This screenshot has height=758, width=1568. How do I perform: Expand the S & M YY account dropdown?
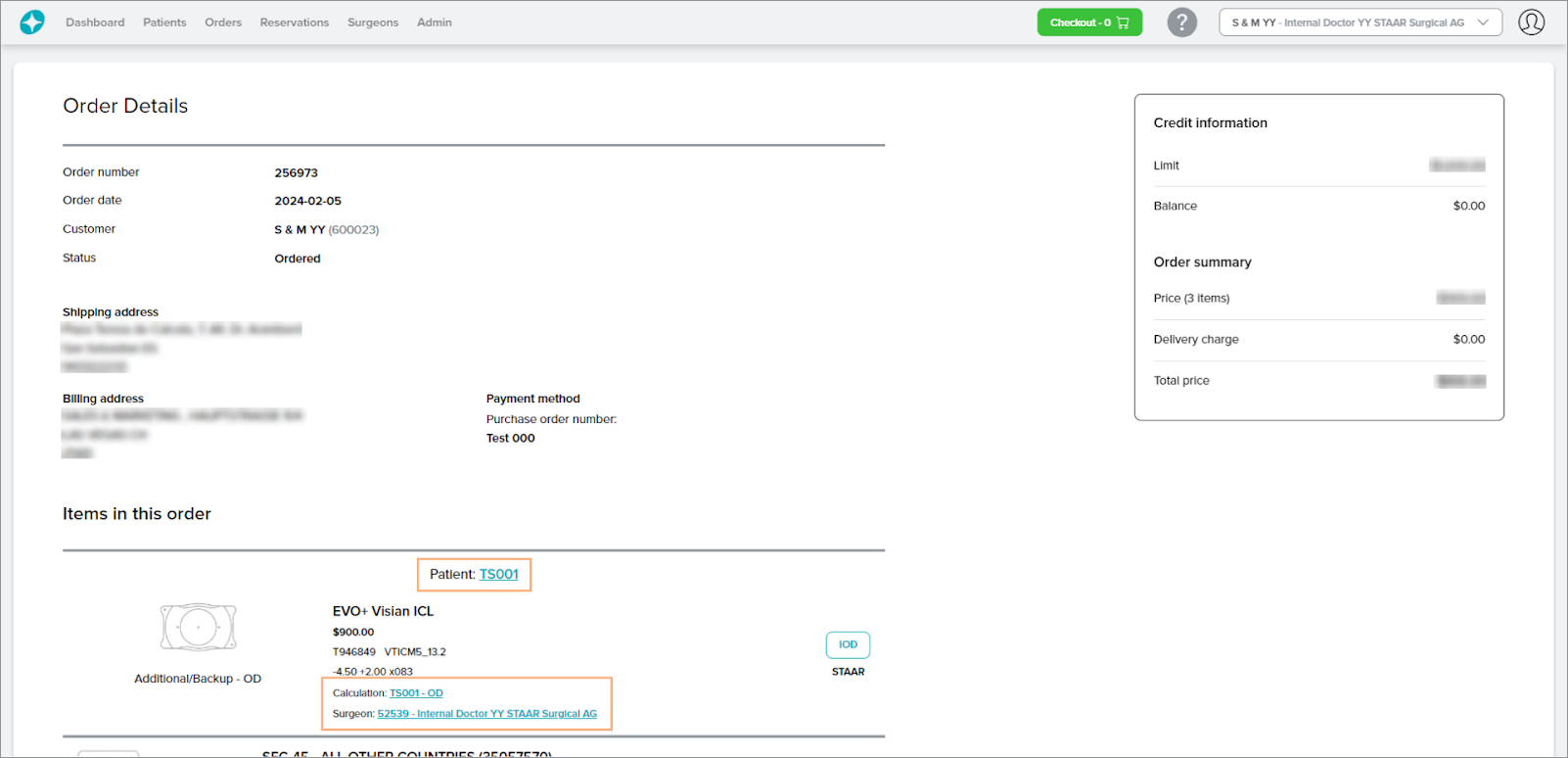[x=1360, y=23]
